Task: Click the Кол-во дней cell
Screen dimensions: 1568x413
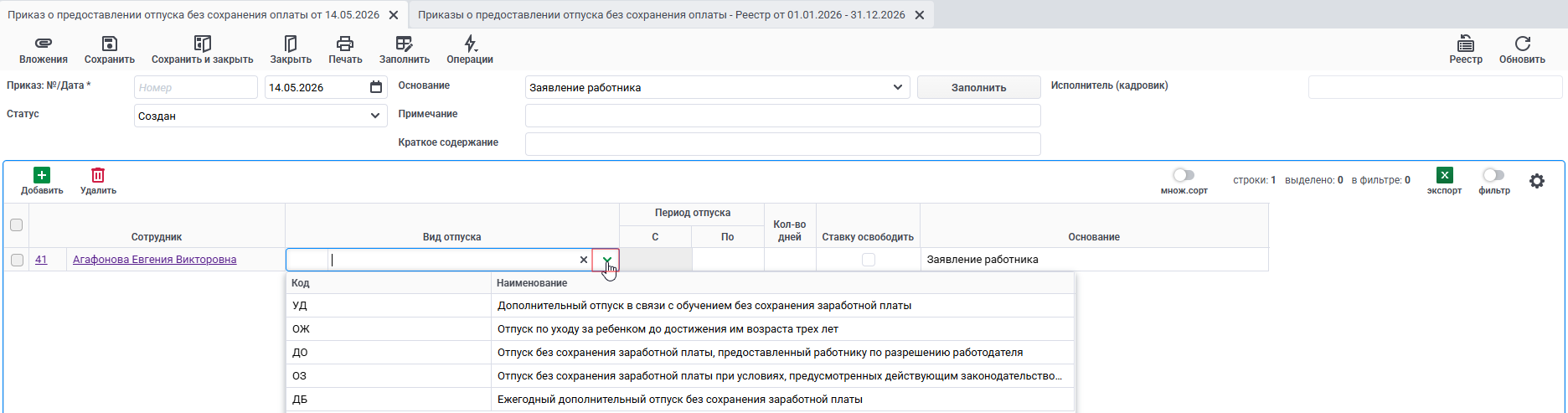Action: click(x=790, y=260)
